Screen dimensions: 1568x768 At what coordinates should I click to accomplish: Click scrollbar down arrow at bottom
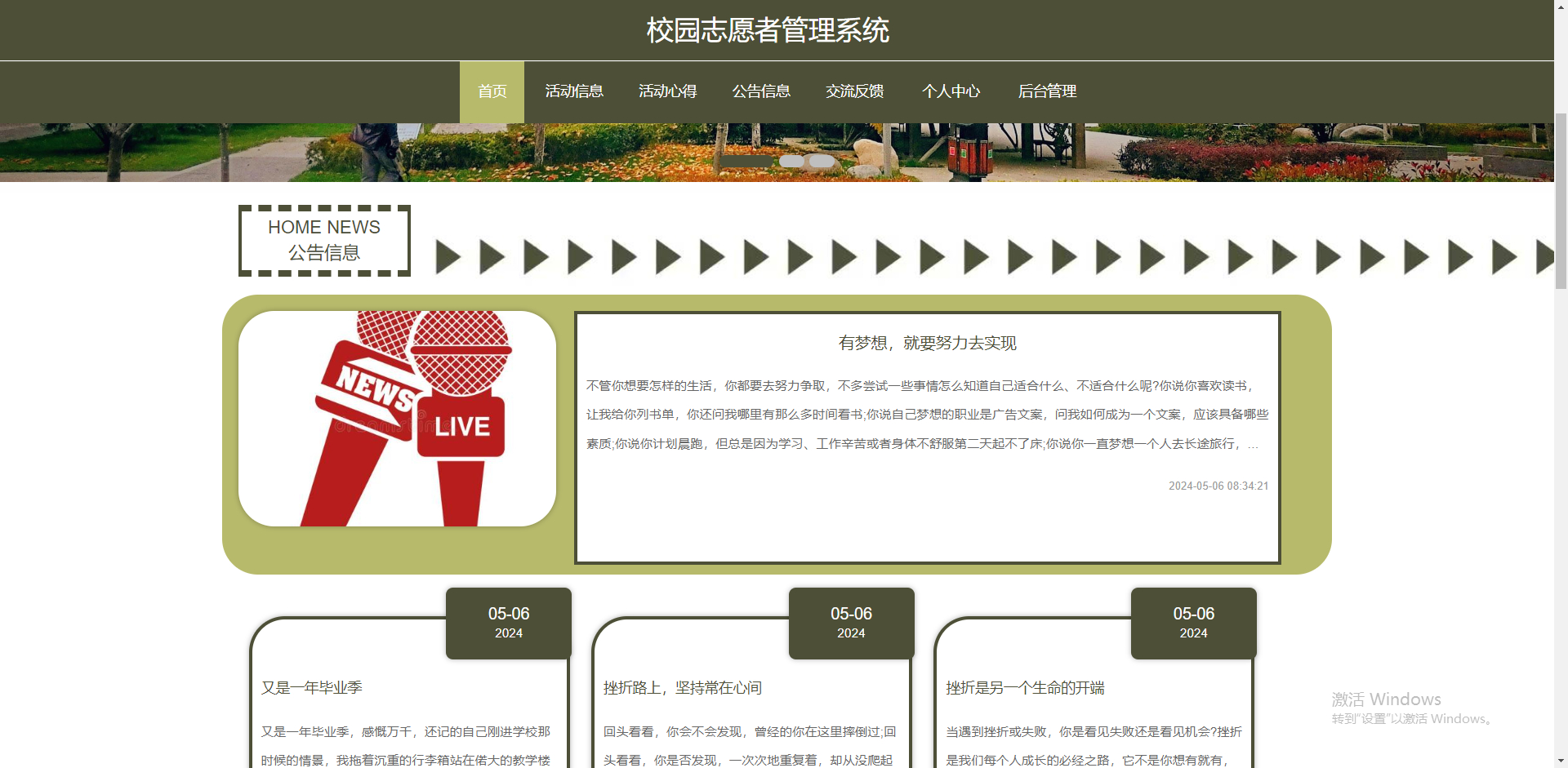[1561, 761]
